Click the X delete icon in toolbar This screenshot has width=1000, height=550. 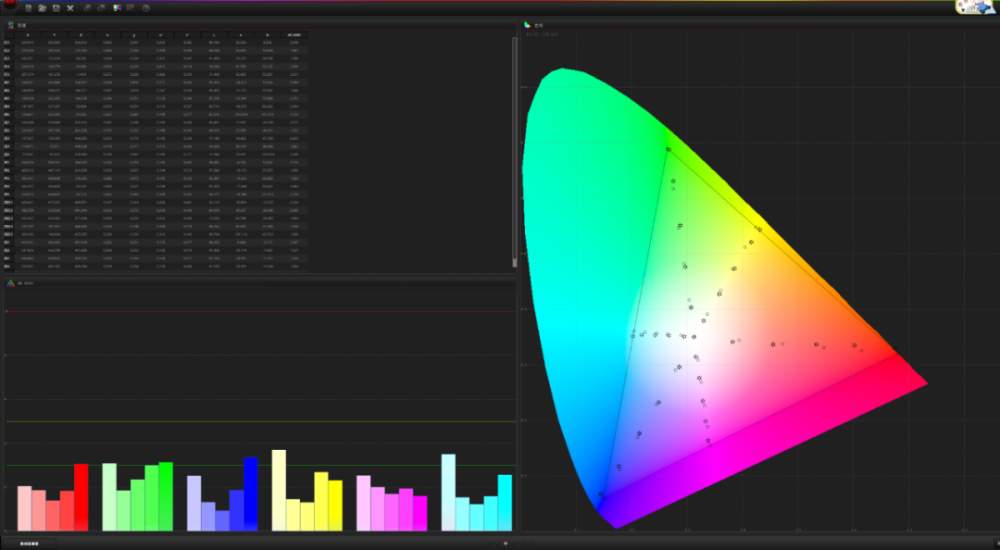(x=71, y=8)
